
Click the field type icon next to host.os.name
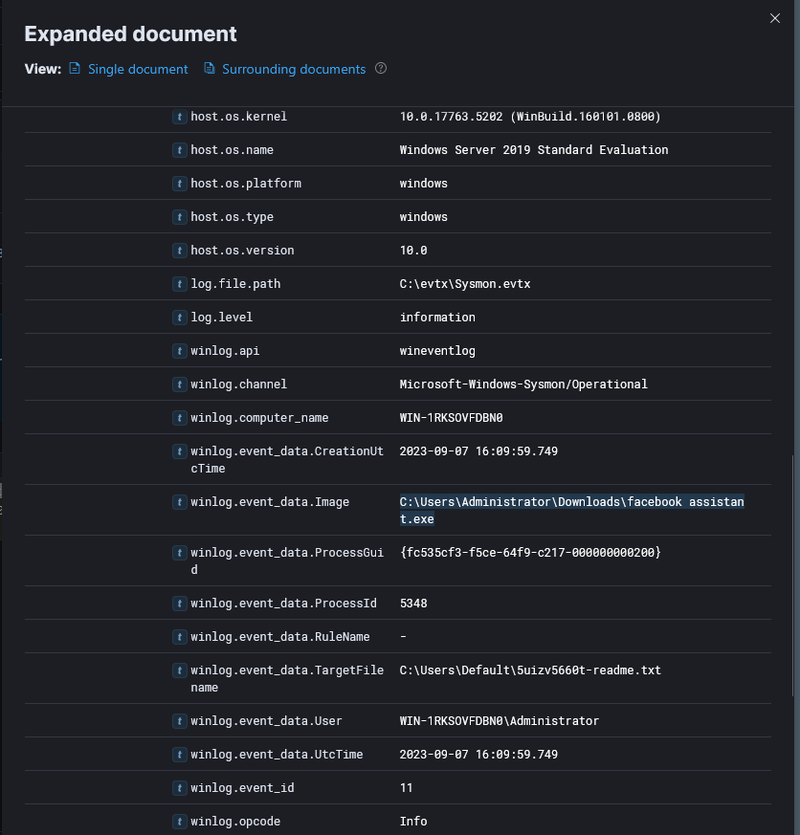[x=179, y=149]
